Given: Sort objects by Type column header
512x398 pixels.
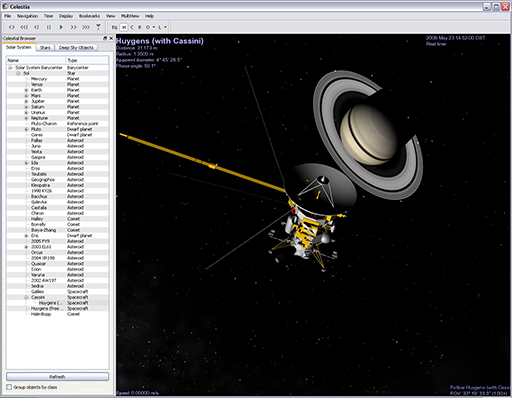Looking at the screenshot, I should 87,60.
